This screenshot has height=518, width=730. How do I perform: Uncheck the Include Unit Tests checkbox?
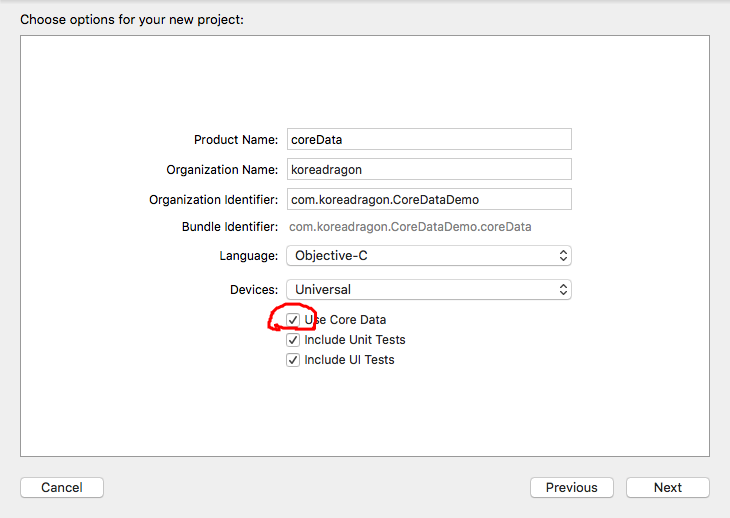(293, 340)
